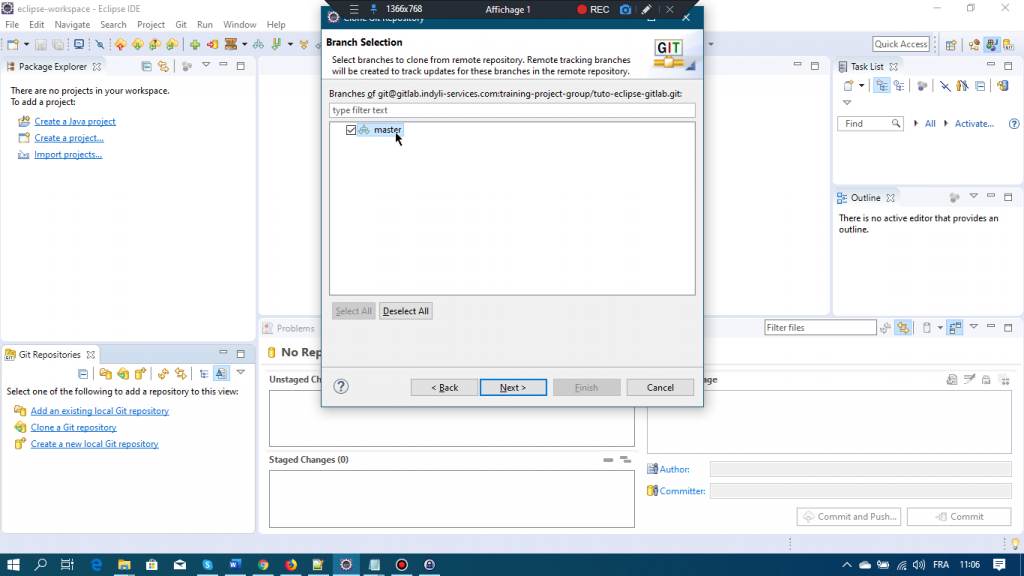Viewport: 1024px width, 576px height.
Task: Collapse all in Git Repositories view
Action: pyautogui.click(x=83, y=374)
